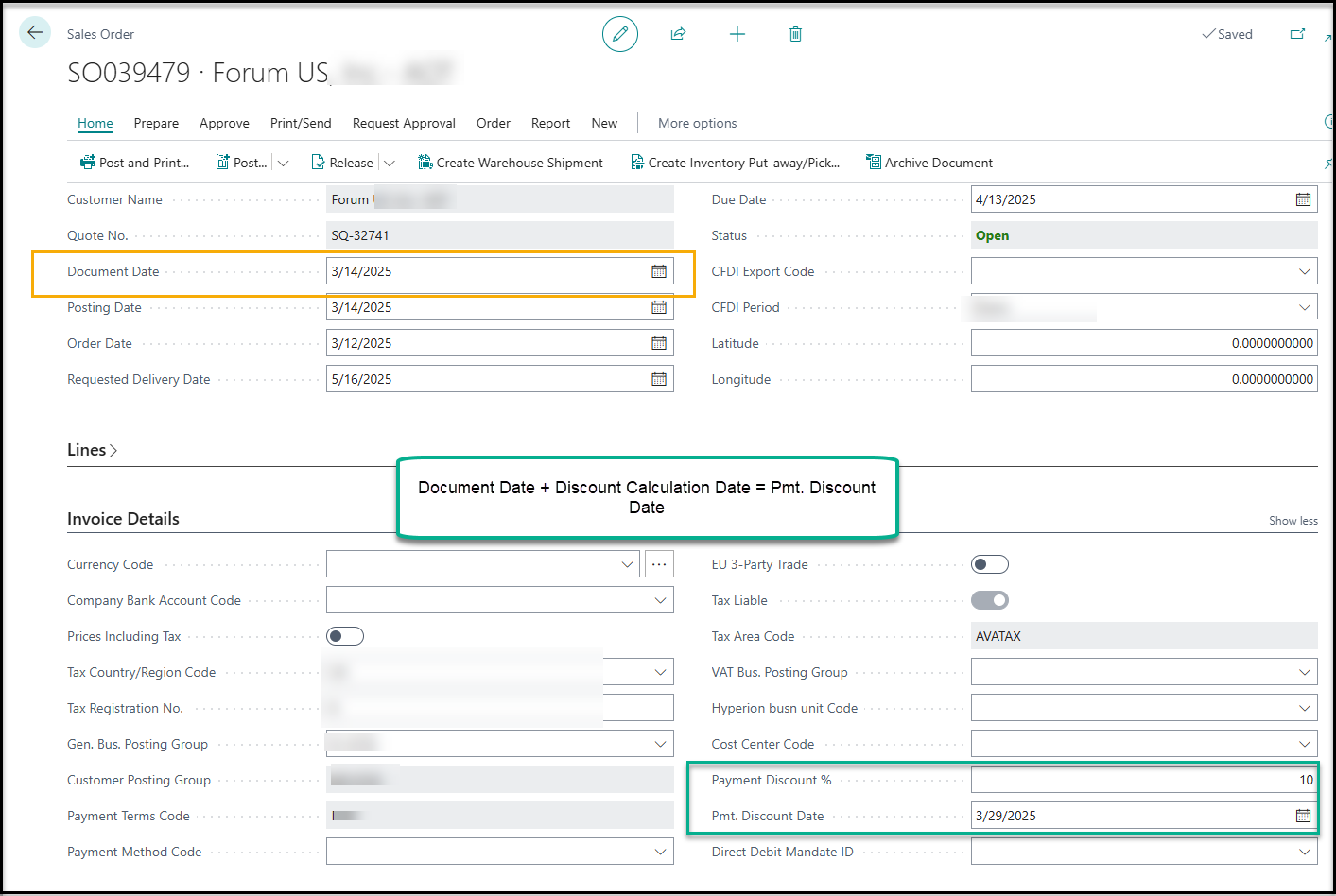Open the New menu
This screenshot has width=1336, height=896.
604,123
